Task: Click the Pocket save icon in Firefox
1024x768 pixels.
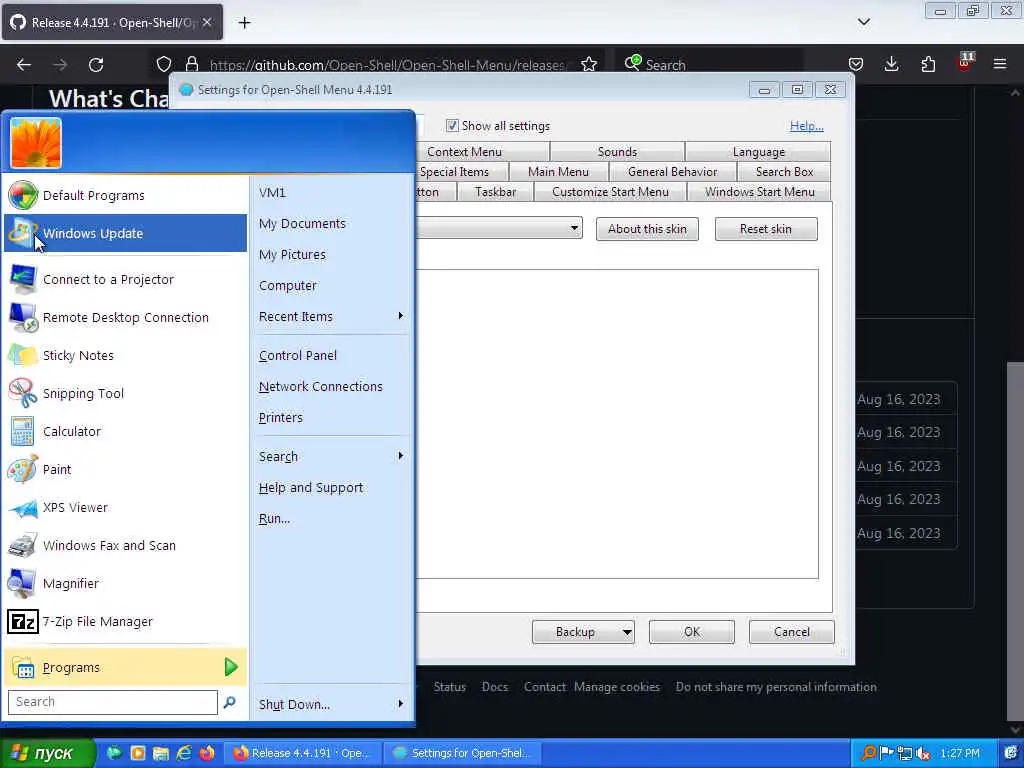Action: (856, 64)
